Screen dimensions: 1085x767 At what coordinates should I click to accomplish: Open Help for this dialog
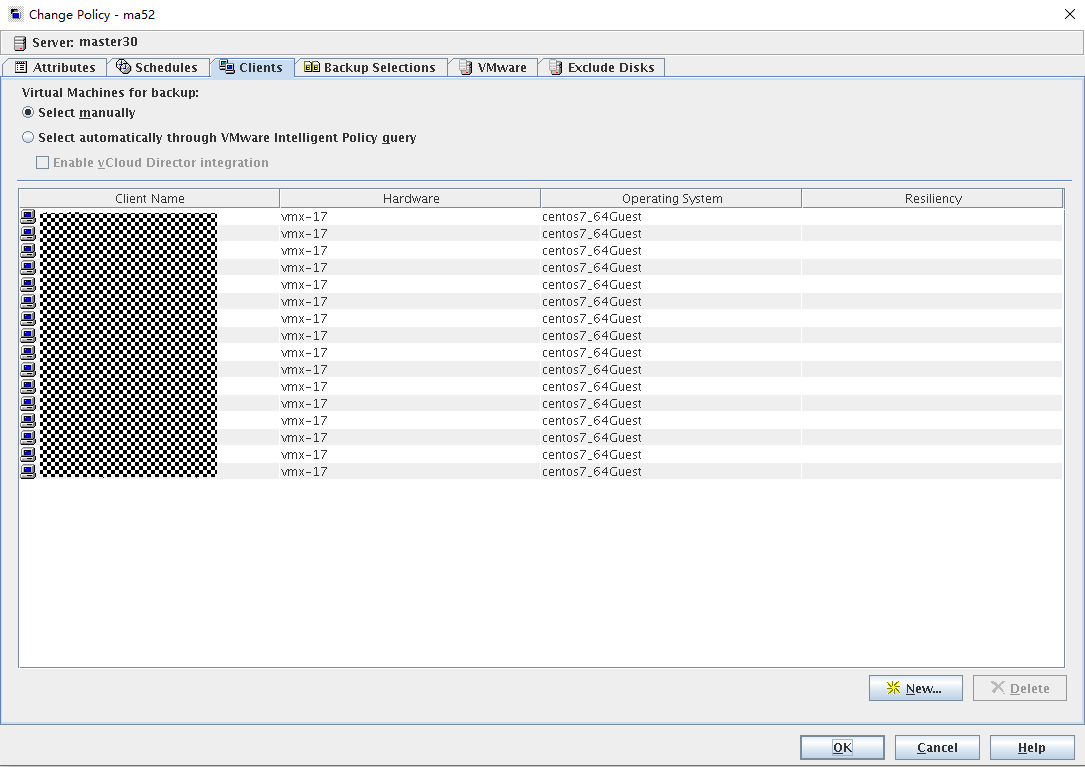(x=1031, y=748)
